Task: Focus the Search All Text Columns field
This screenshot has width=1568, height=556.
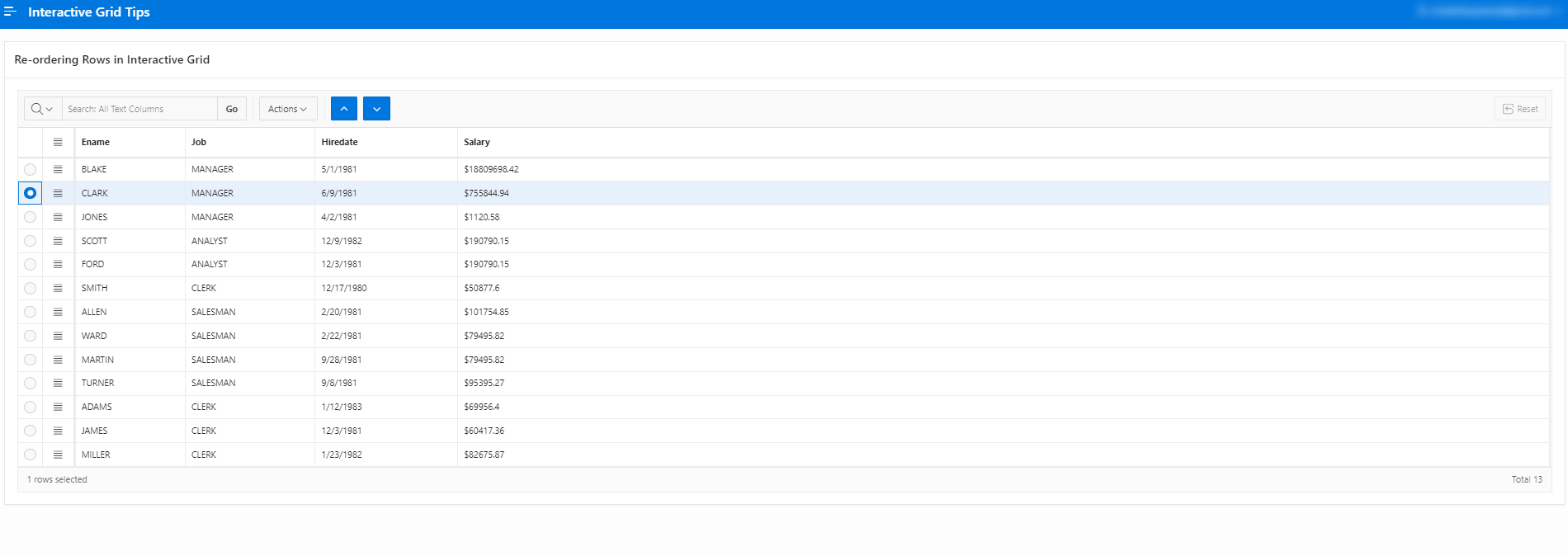Action: (139, 109)
